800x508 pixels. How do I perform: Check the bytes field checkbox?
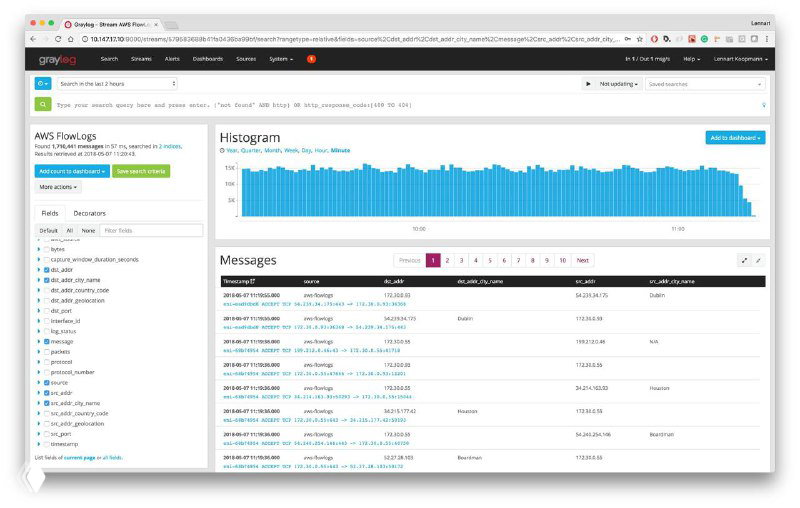coord(46,249)
